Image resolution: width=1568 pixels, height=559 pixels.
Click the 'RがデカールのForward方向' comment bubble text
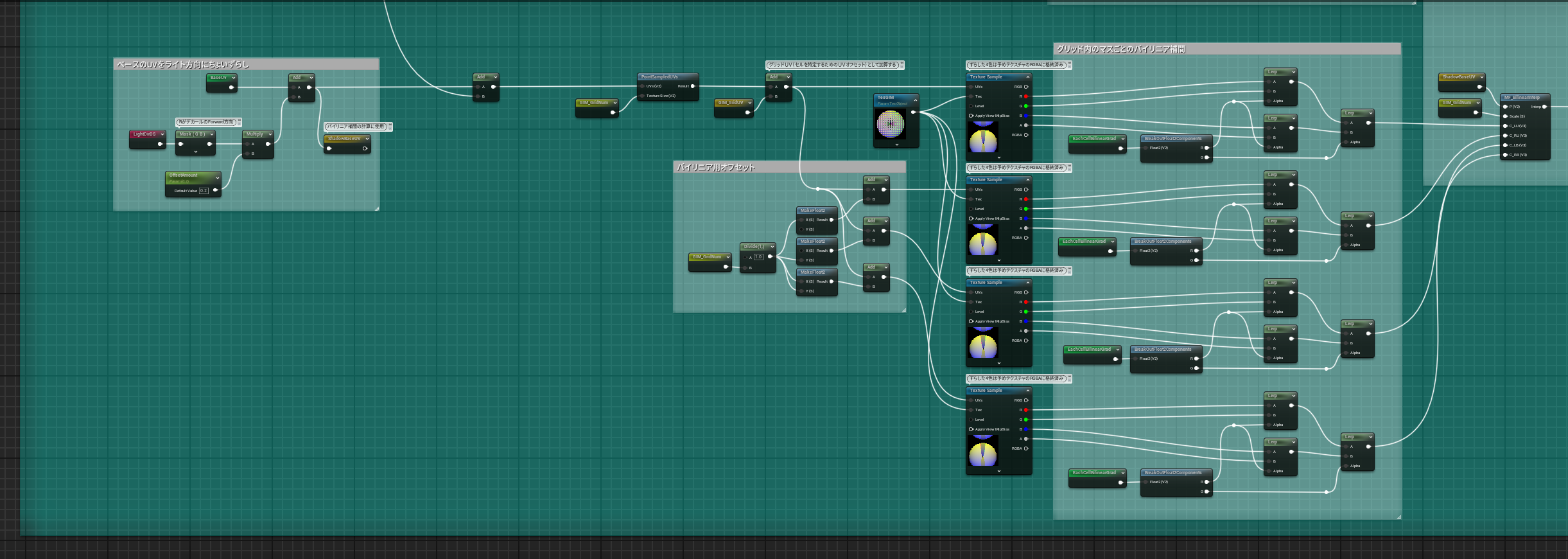coord(206,122)
